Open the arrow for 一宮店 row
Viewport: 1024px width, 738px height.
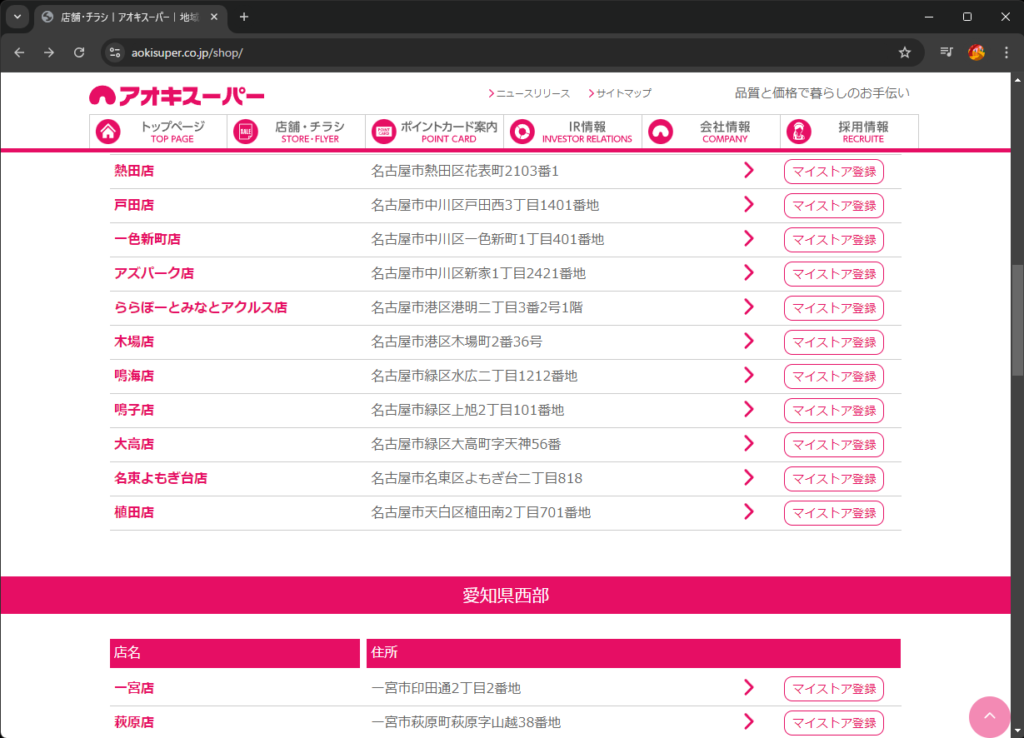(x=749, y=687)
